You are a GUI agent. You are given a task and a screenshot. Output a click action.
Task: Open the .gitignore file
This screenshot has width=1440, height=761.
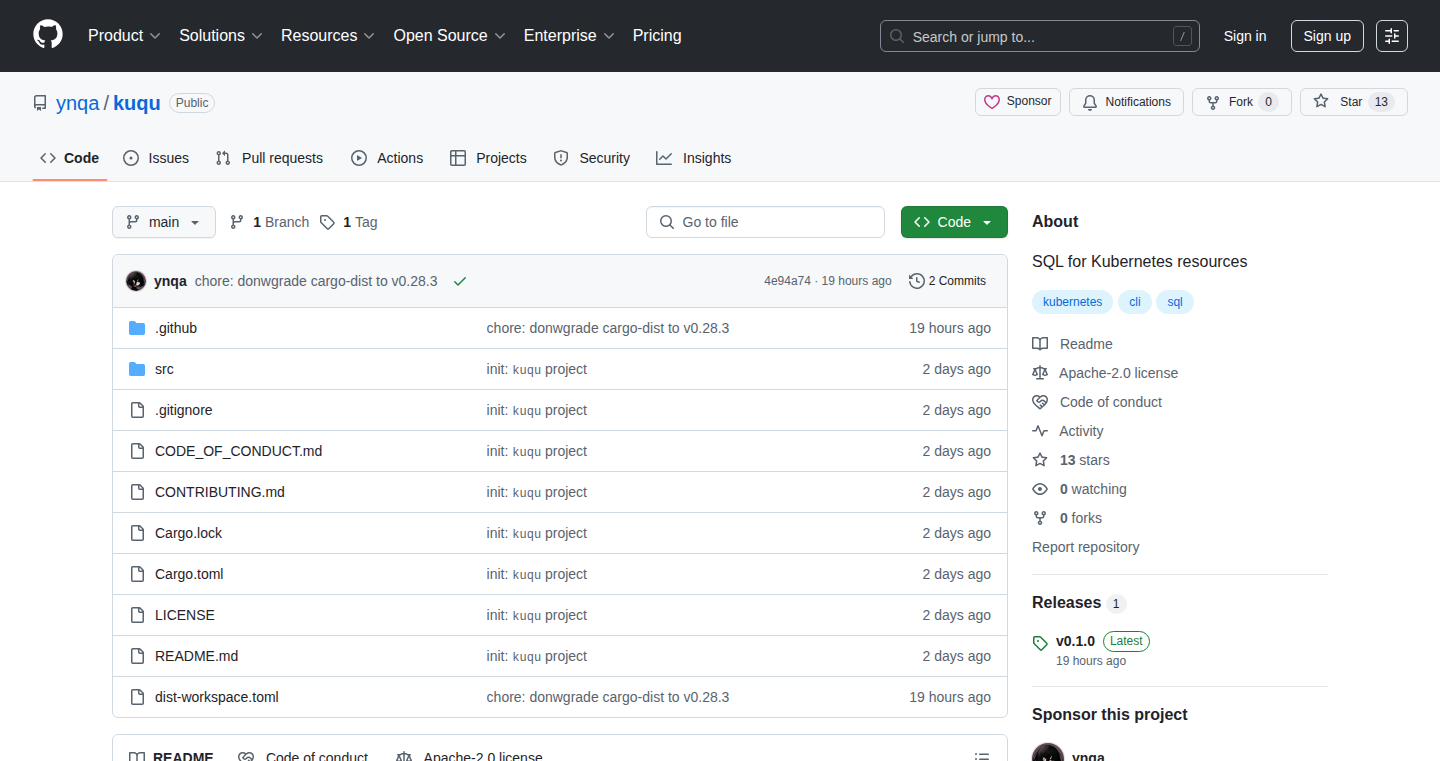coord(183,410)
